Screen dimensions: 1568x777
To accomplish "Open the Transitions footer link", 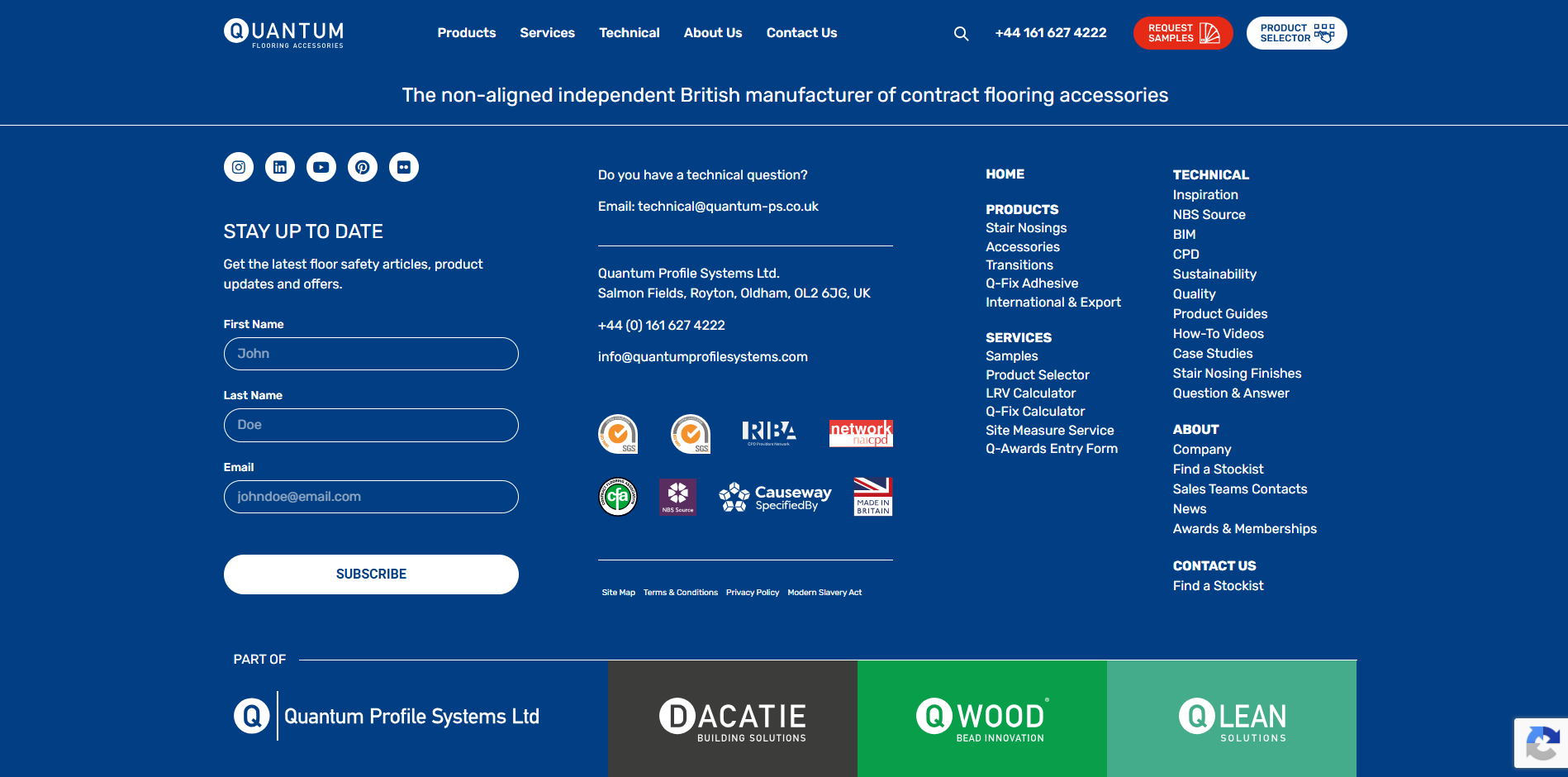I will click(1019, 265).
